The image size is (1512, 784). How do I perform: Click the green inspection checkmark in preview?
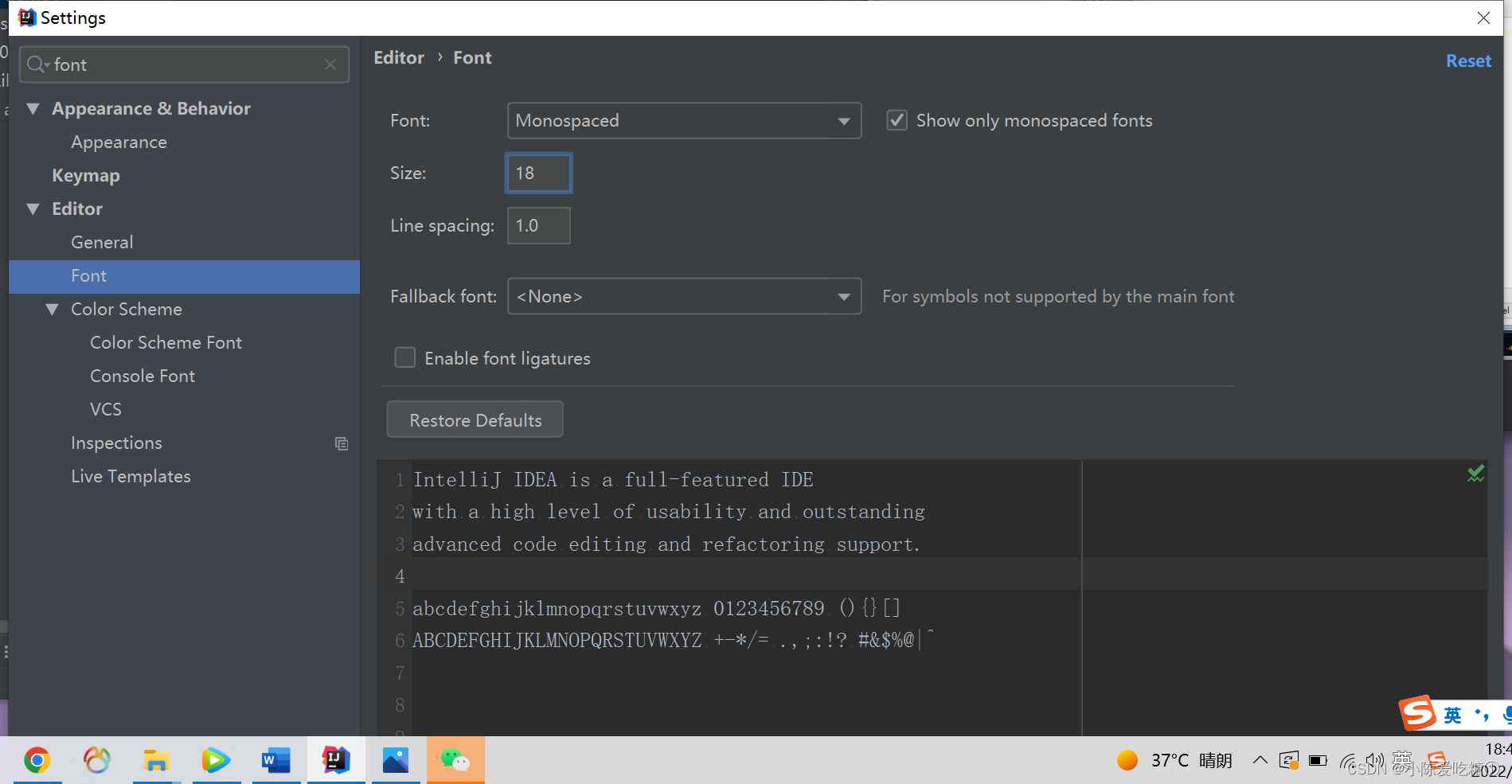pyautogui.click(x=1475, y=474)
